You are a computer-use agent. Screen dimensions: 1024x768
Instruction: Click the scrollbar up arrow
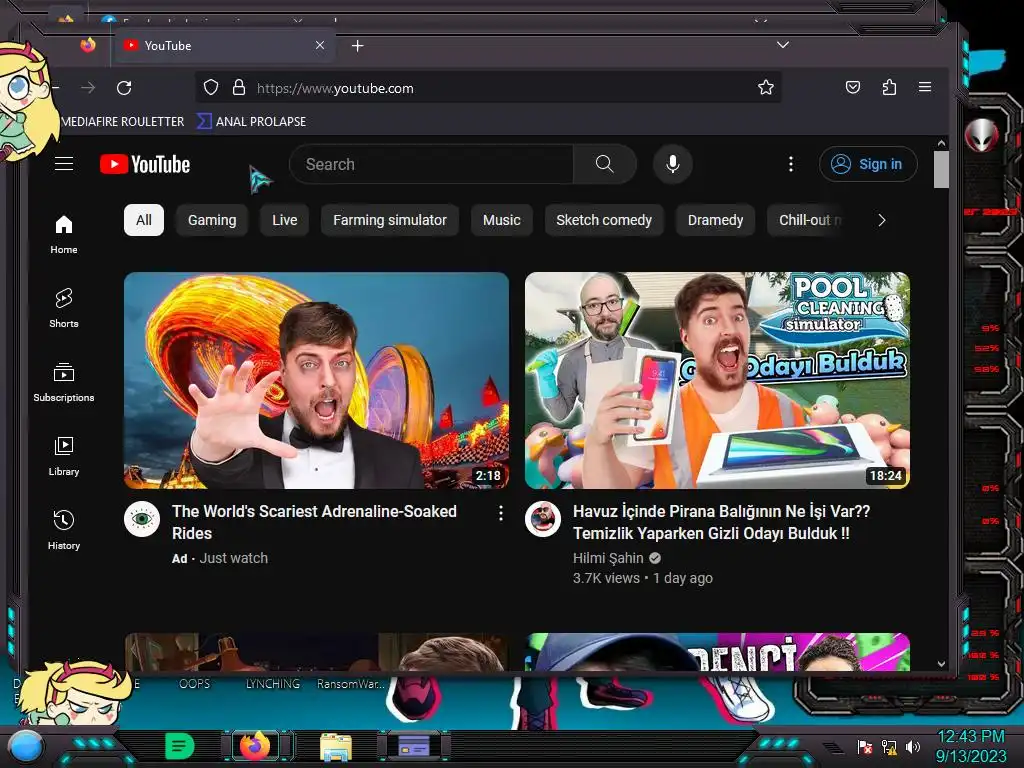941,143
